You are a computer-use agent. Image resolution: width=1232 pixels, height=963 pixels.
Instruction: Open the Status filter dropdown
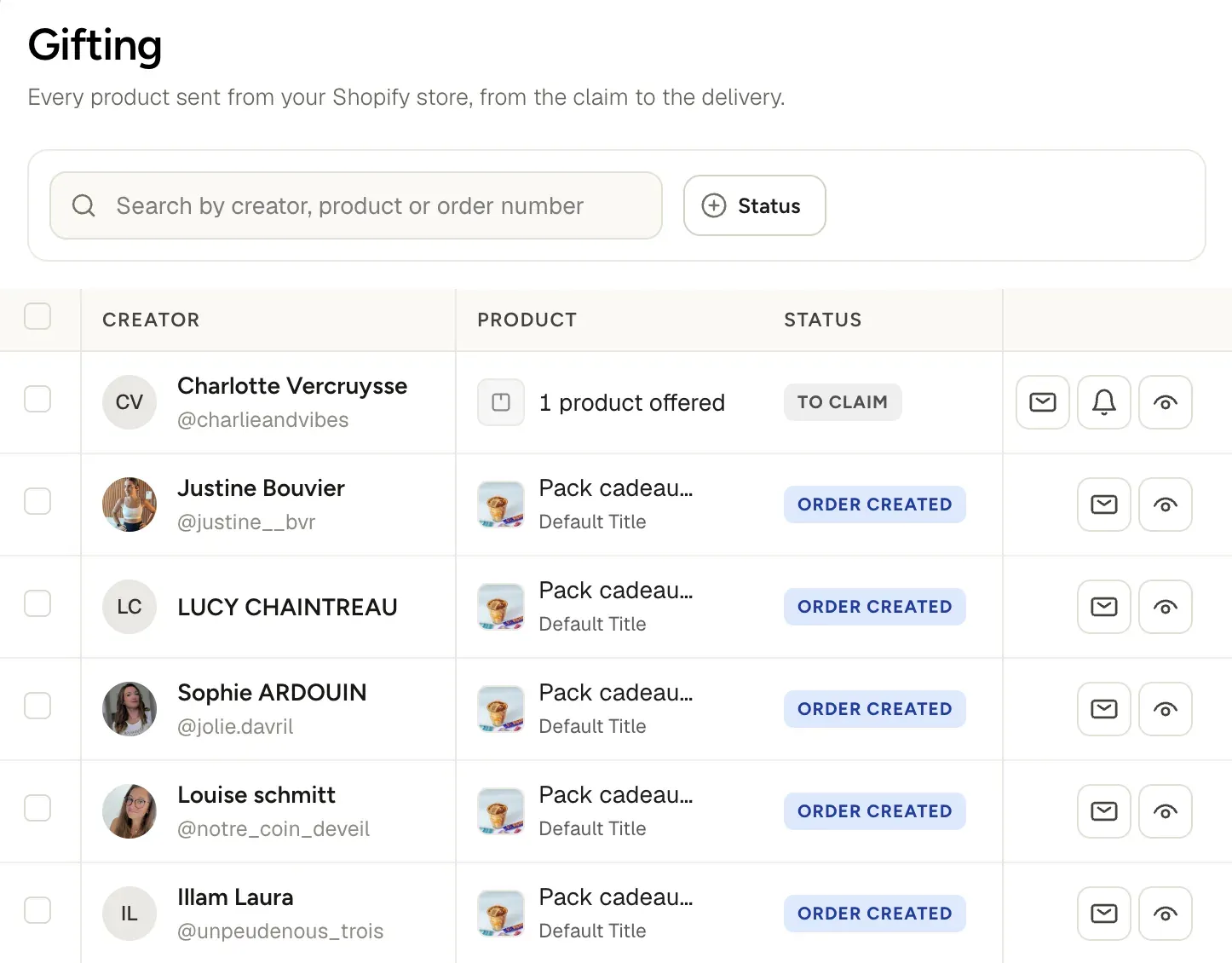coord(755,205)
